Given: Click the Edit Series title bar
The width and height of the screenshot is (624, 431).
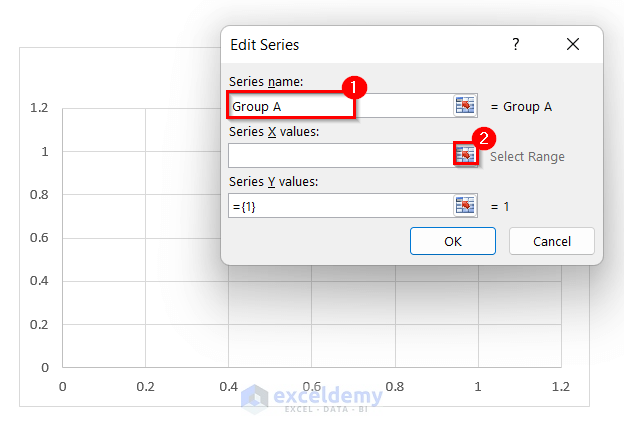Looking at the screenshot, I should coord(360,45).
